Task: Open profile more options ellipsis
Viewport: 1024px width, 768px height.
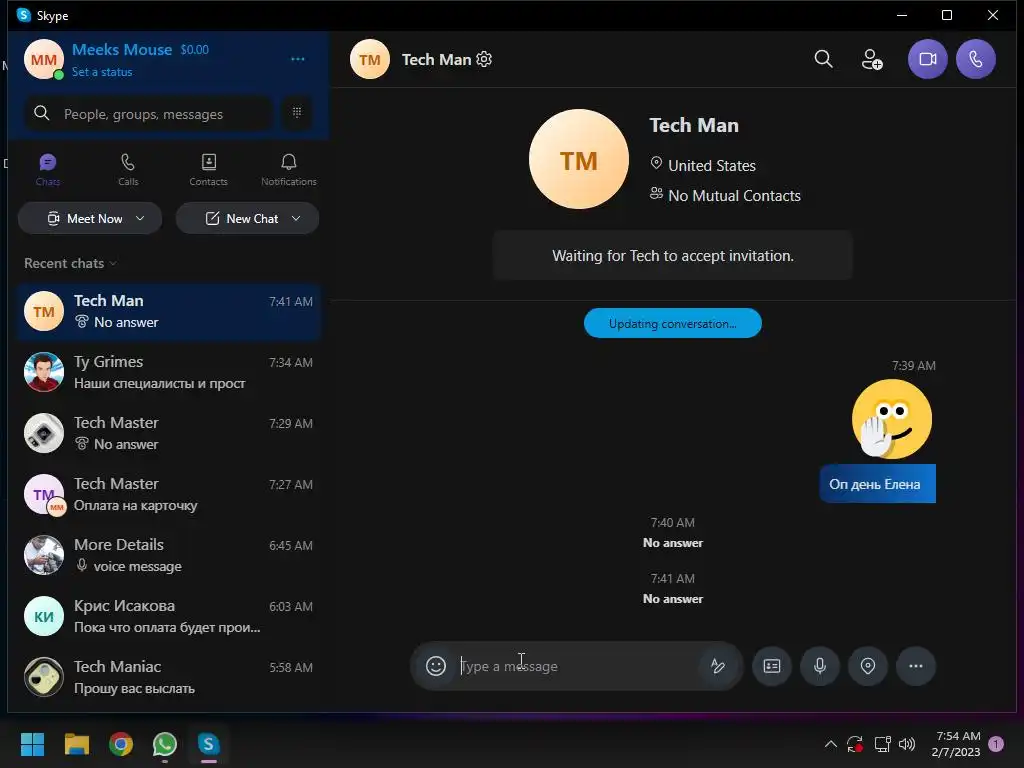Action: click(298, 59)
